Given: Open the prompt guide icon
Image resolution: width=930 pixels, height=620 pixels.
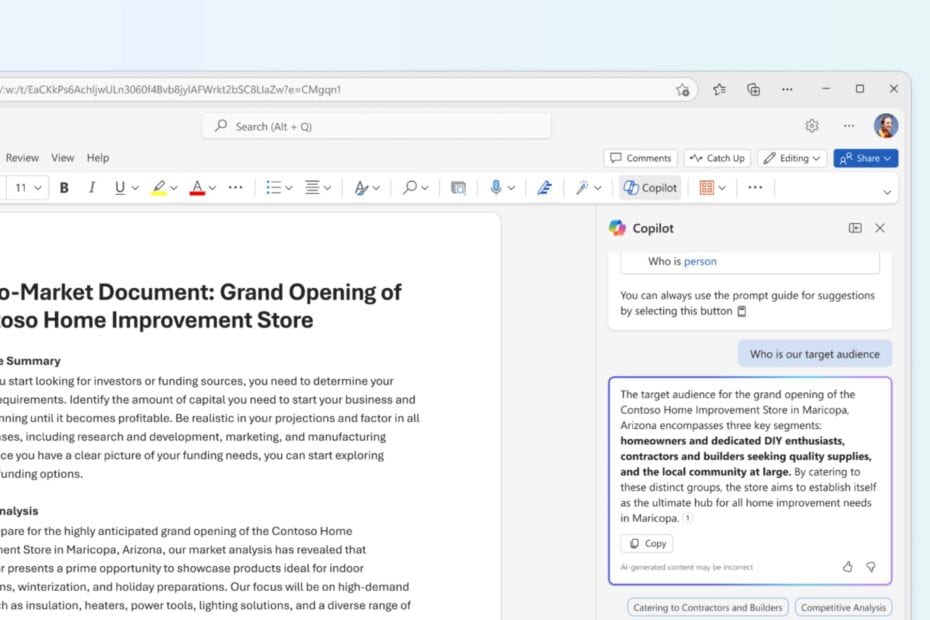Looking at the screenshot, I should 741,311.
